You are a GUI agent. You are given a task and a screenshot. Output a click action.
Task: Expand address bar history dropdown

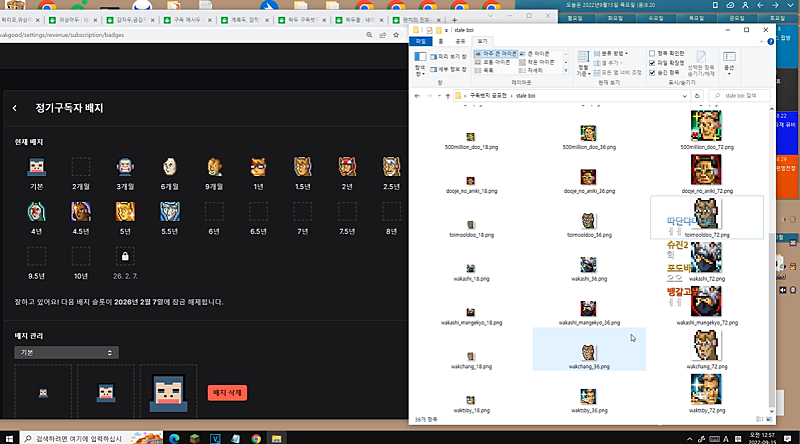[684, 96]
